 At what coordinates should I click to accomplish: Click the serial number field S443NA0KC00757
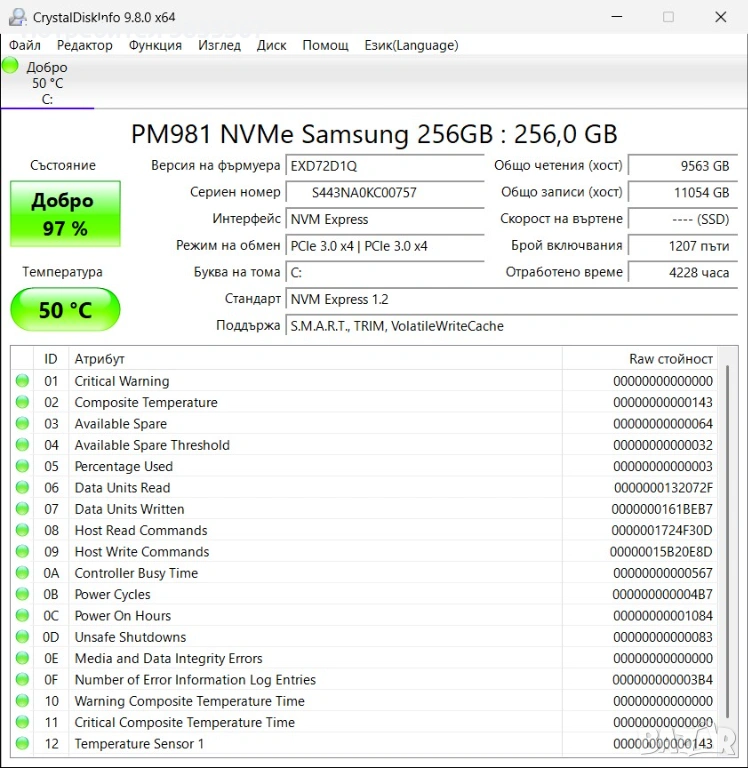(384, 192)
